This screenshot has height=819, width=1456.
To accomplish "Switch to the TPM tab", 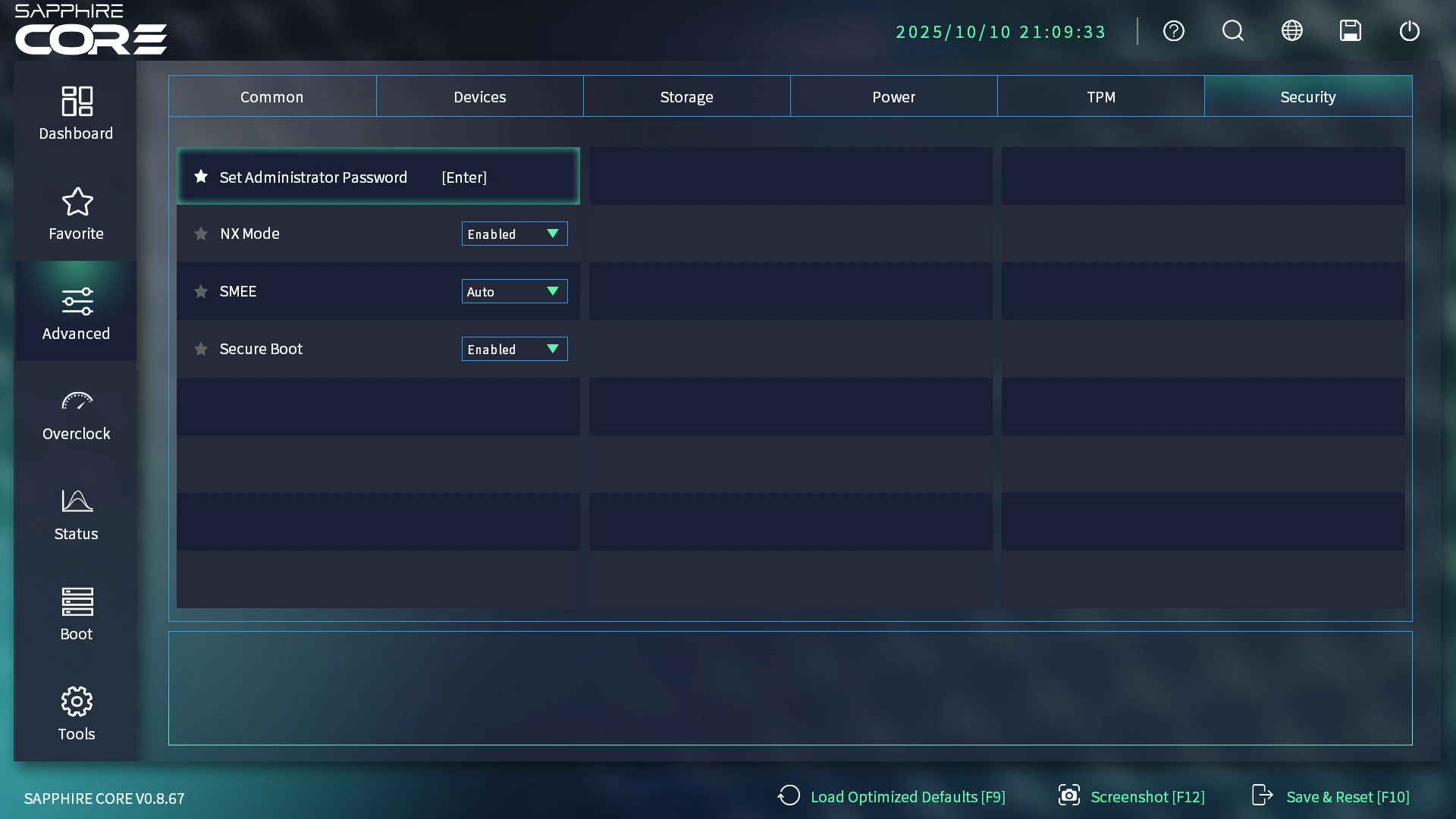I will click(1100, 96).
